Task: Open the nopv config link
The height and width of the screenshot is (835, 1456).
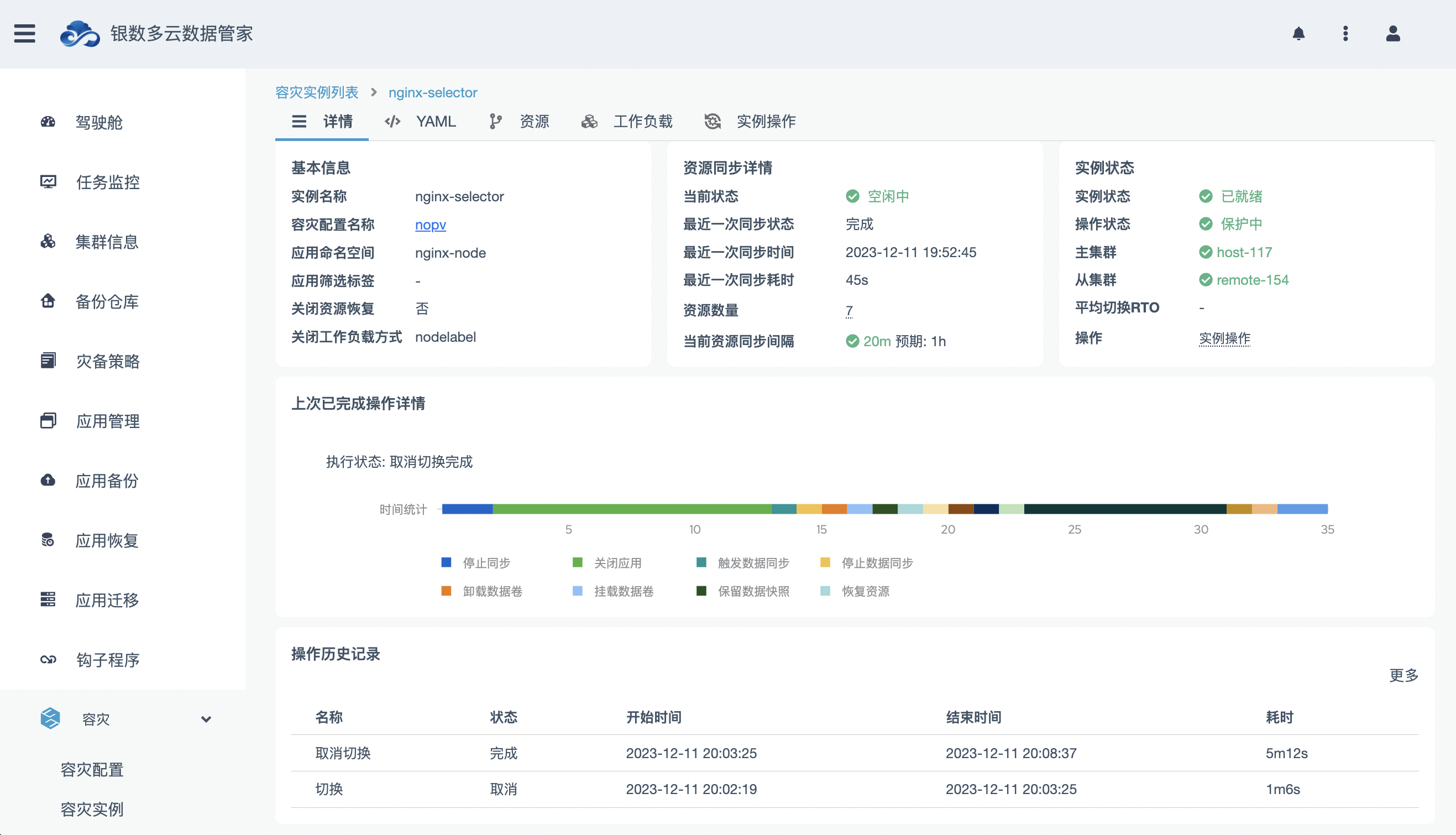Action: click(x=431, y=225)
